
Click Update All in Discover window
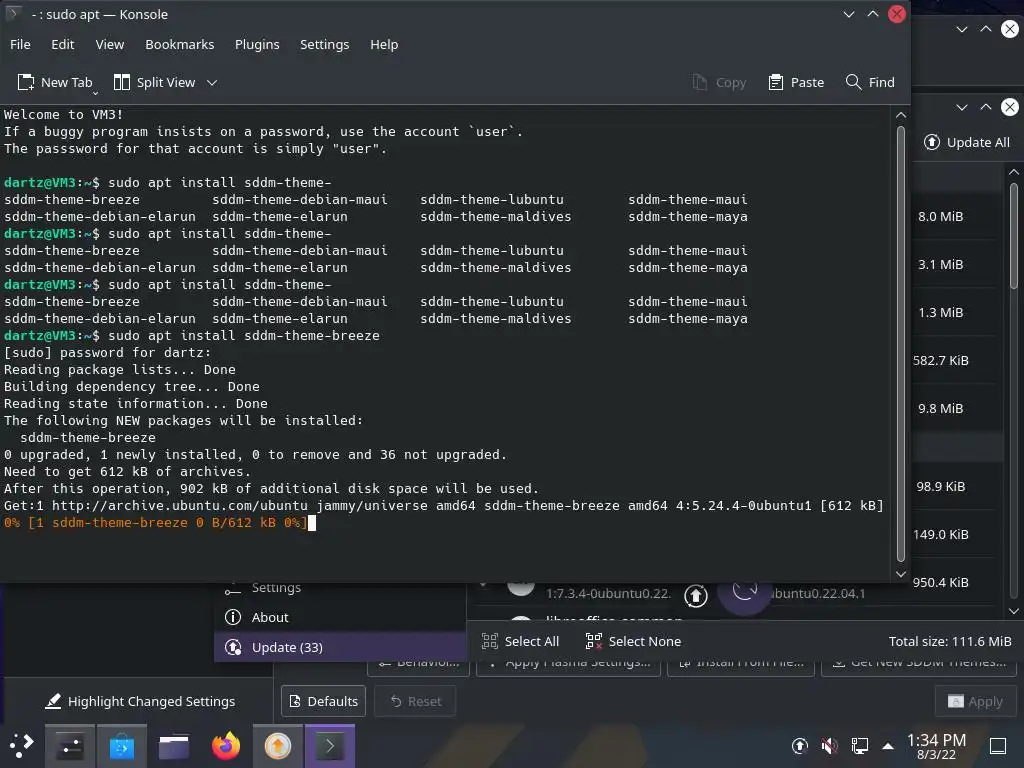point(967,142)
